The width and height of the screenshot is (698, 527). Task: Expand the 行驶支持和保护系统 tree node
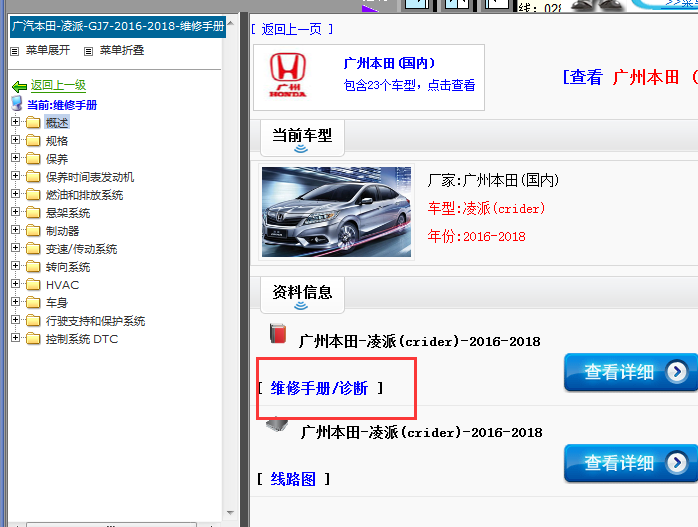point(16,320)
